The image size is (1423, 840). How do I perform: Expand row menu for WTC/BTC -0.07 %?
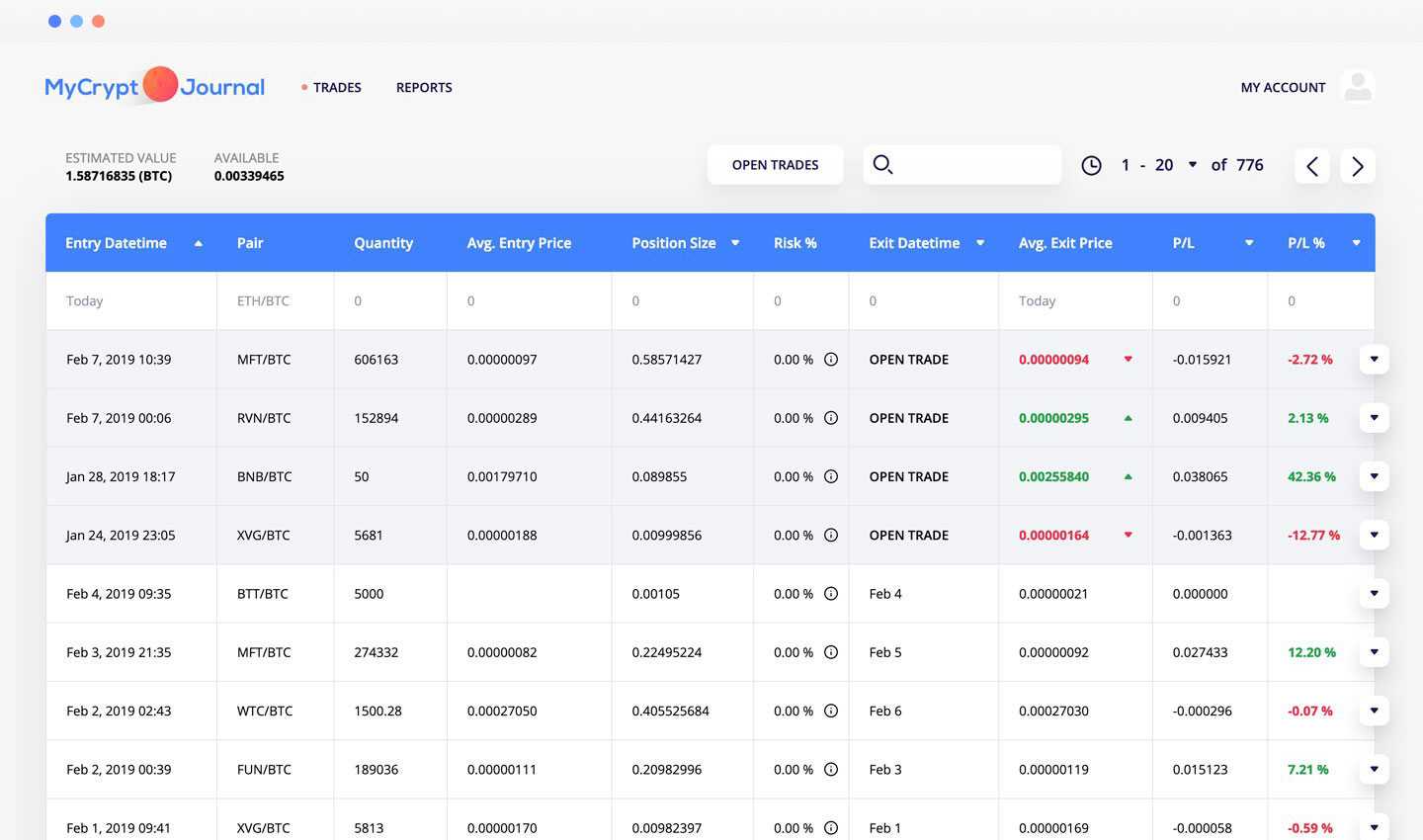tap(1374, 711)
